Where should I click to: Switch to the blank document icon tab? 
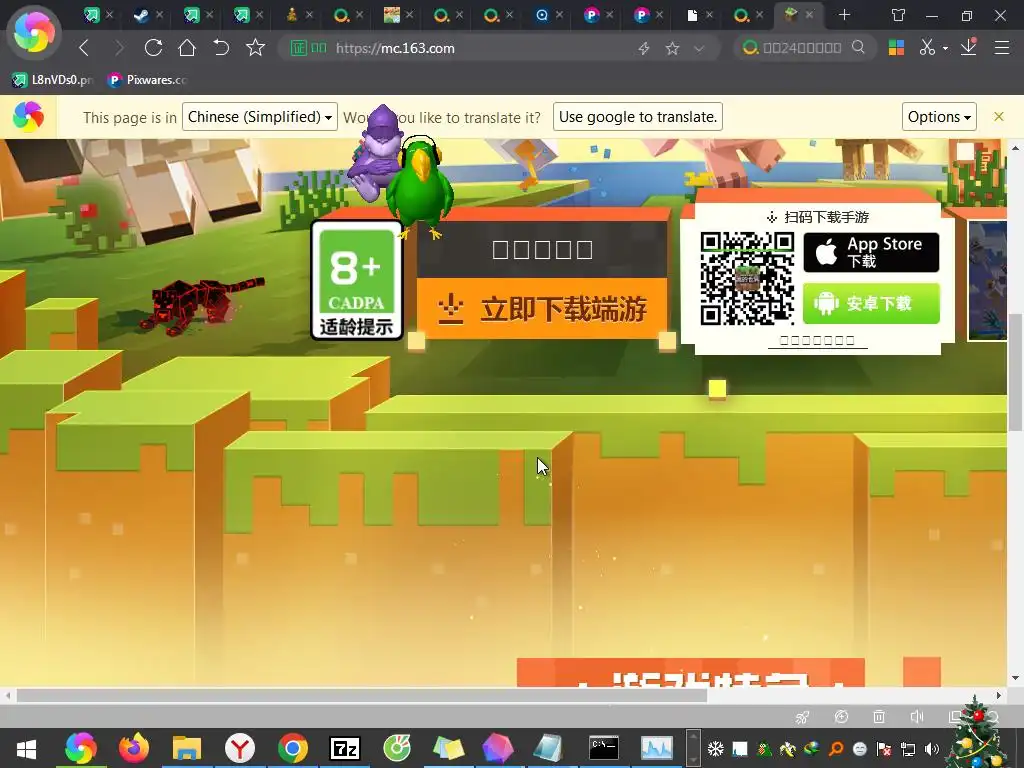(692, 15)
